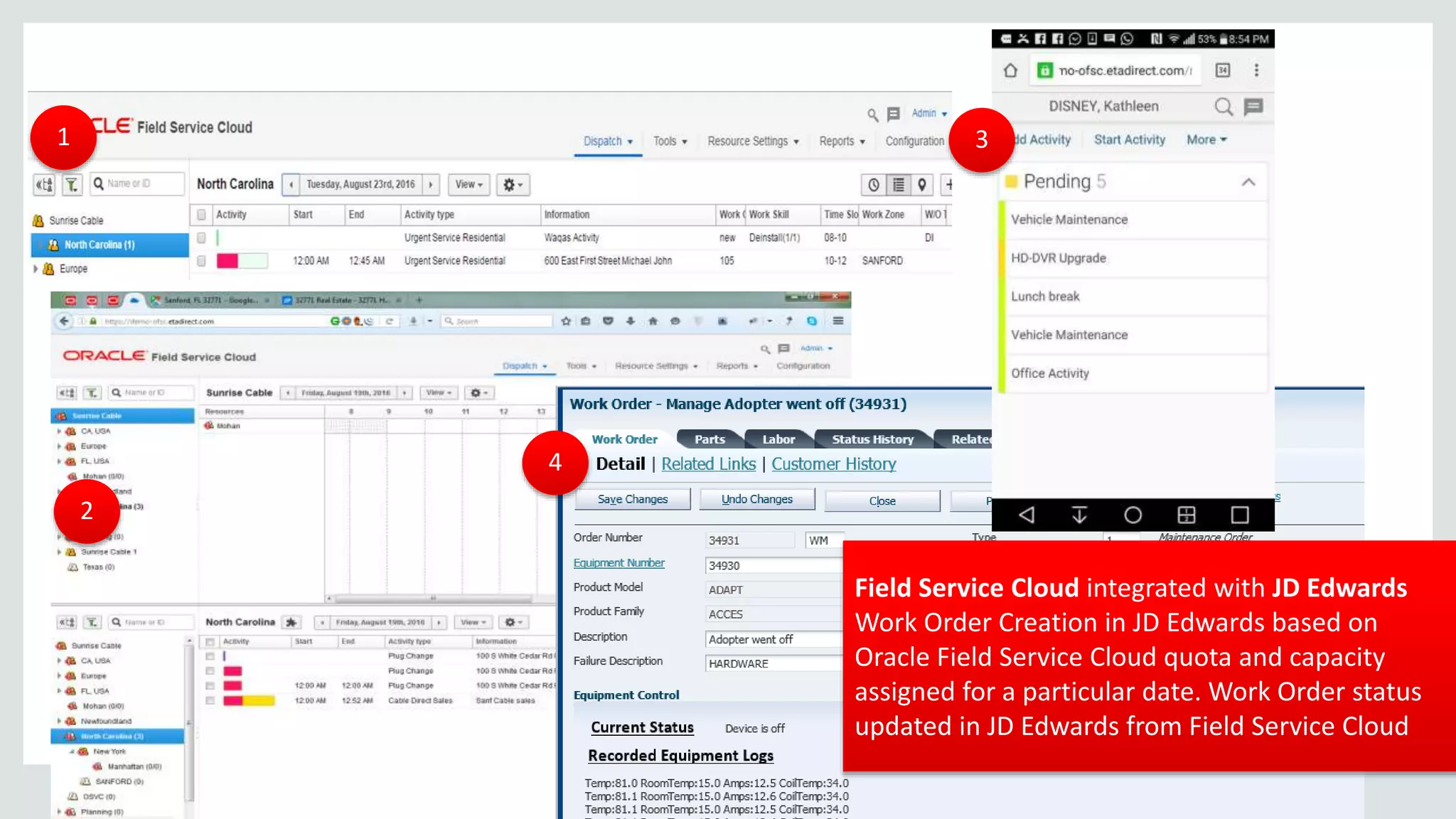Tap Start Activity on phone

(1129, 140)
